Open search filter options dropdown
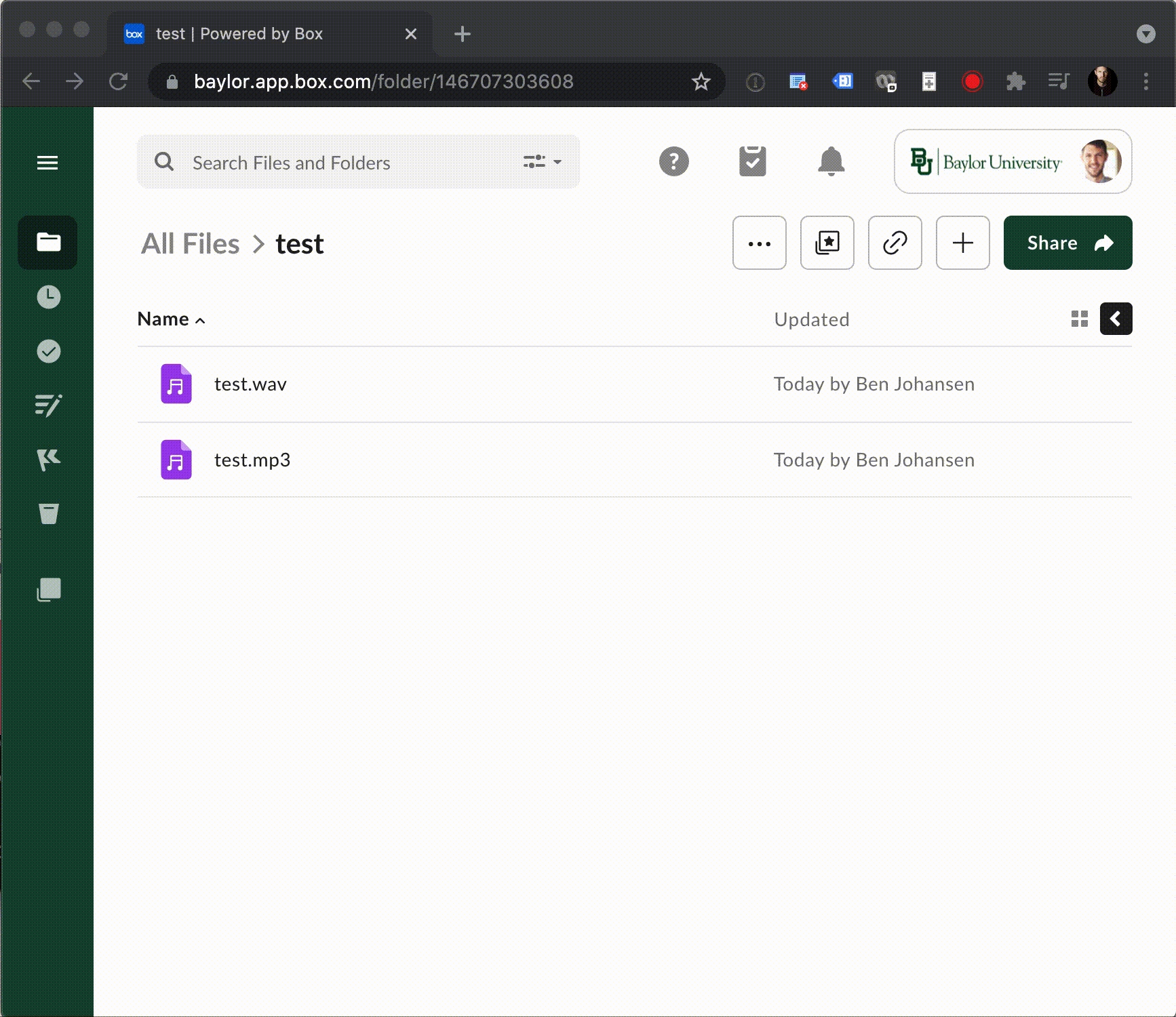This screenshot has width=1176, height=1017. pyautogui.click(x=542, y=162)
